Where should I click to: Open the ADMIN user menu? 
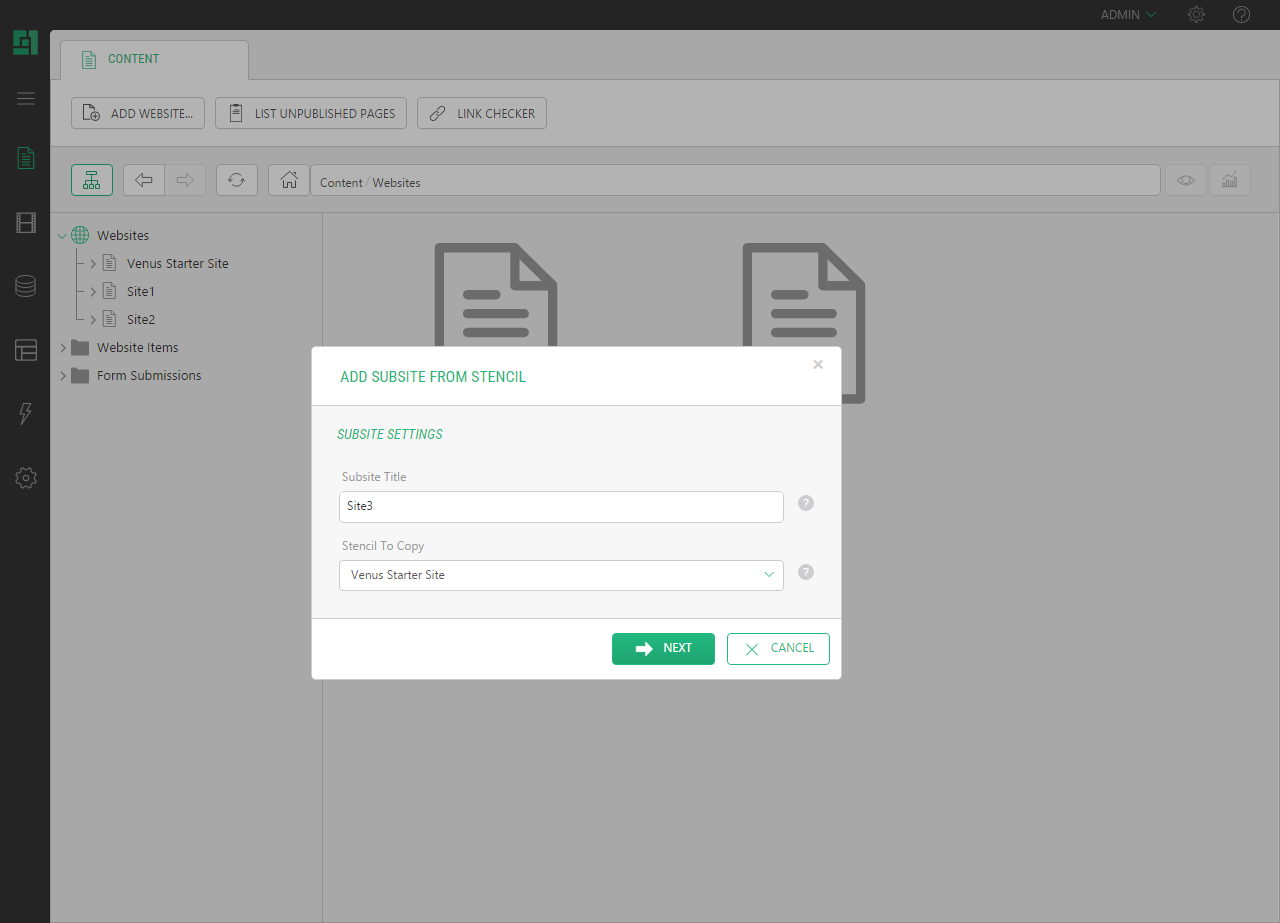tap(1128, 15)
